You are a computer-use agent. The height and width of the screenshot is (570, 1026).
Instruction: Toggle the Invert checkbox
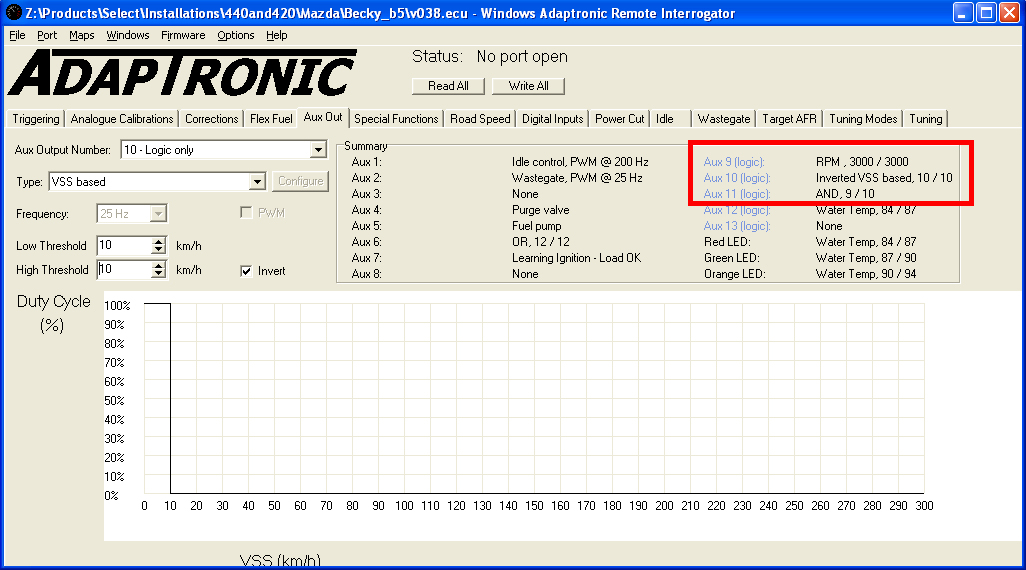pos(247,270)
